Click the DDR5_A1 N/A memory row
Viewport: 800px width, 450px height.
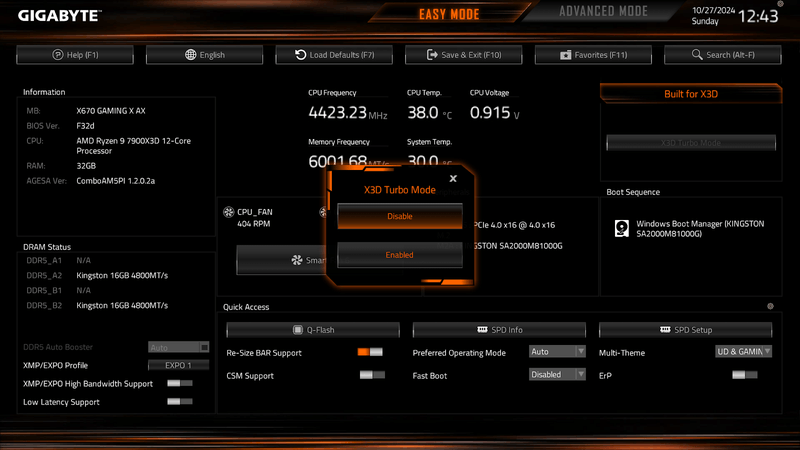tap(59, 261)
